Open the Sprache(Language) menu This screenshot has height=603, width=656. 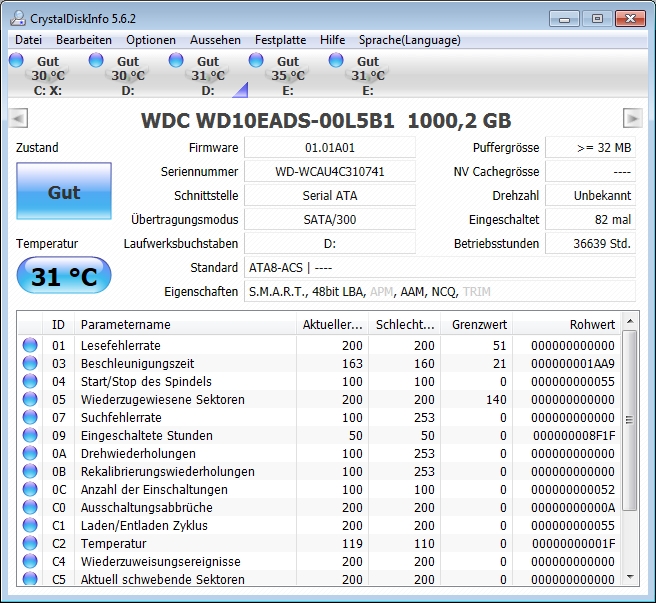coord(410,40)
